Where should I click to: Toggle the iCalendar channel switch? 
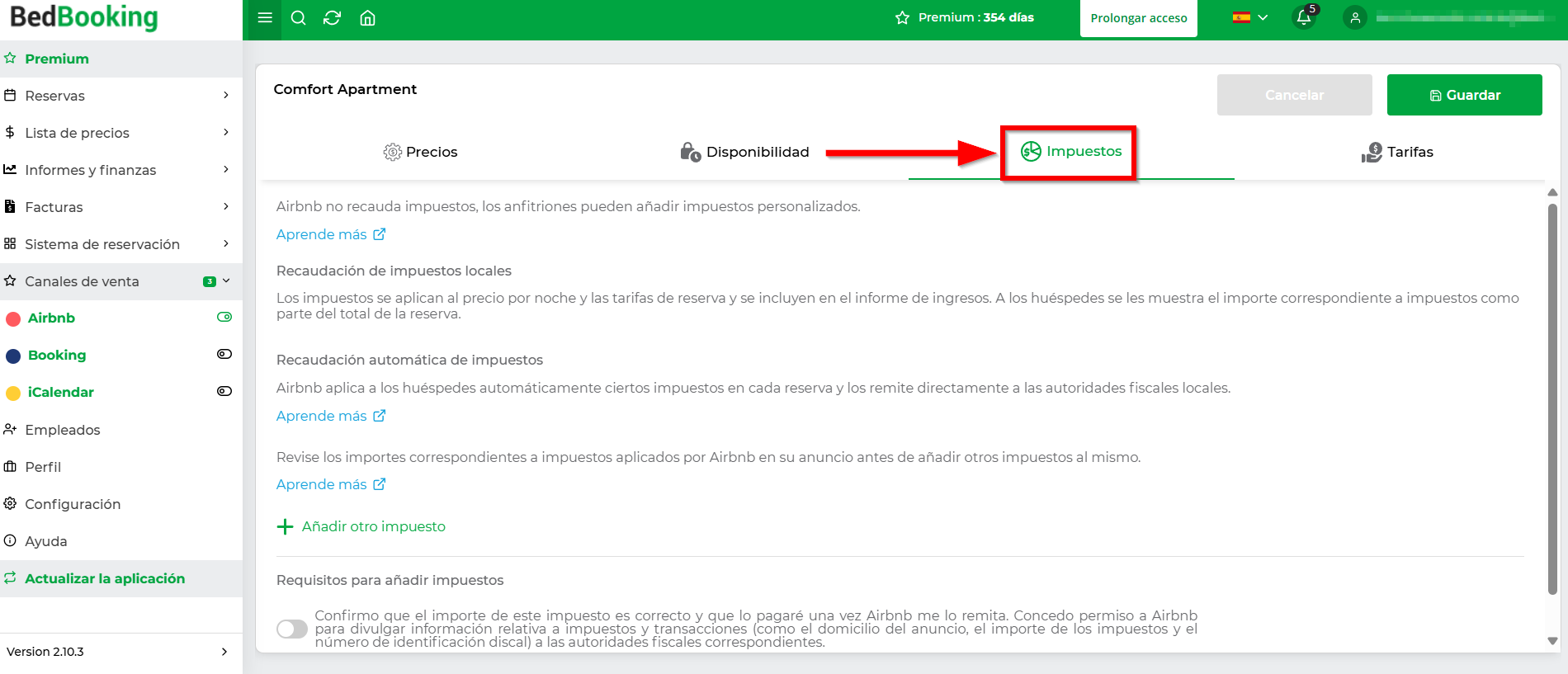pos(224,391)
